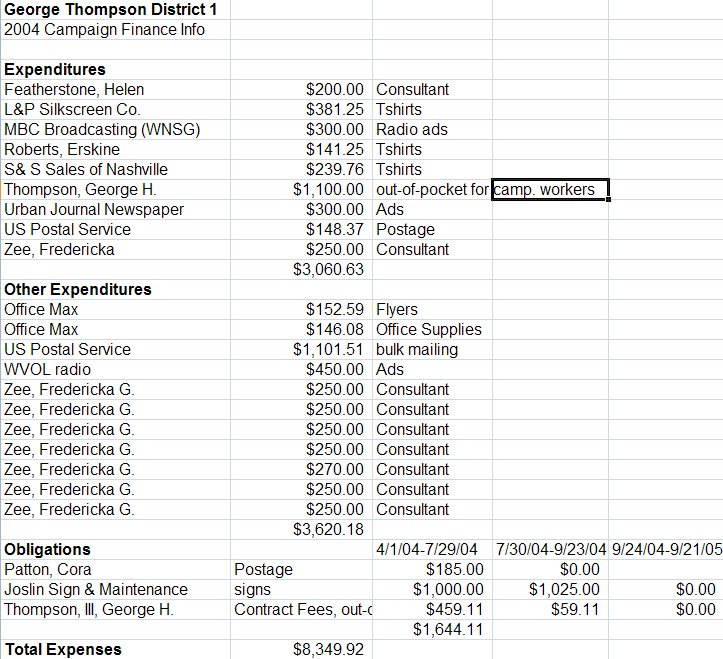Select the '$1,000.00' Joslin amount cell

pos(433,589)
